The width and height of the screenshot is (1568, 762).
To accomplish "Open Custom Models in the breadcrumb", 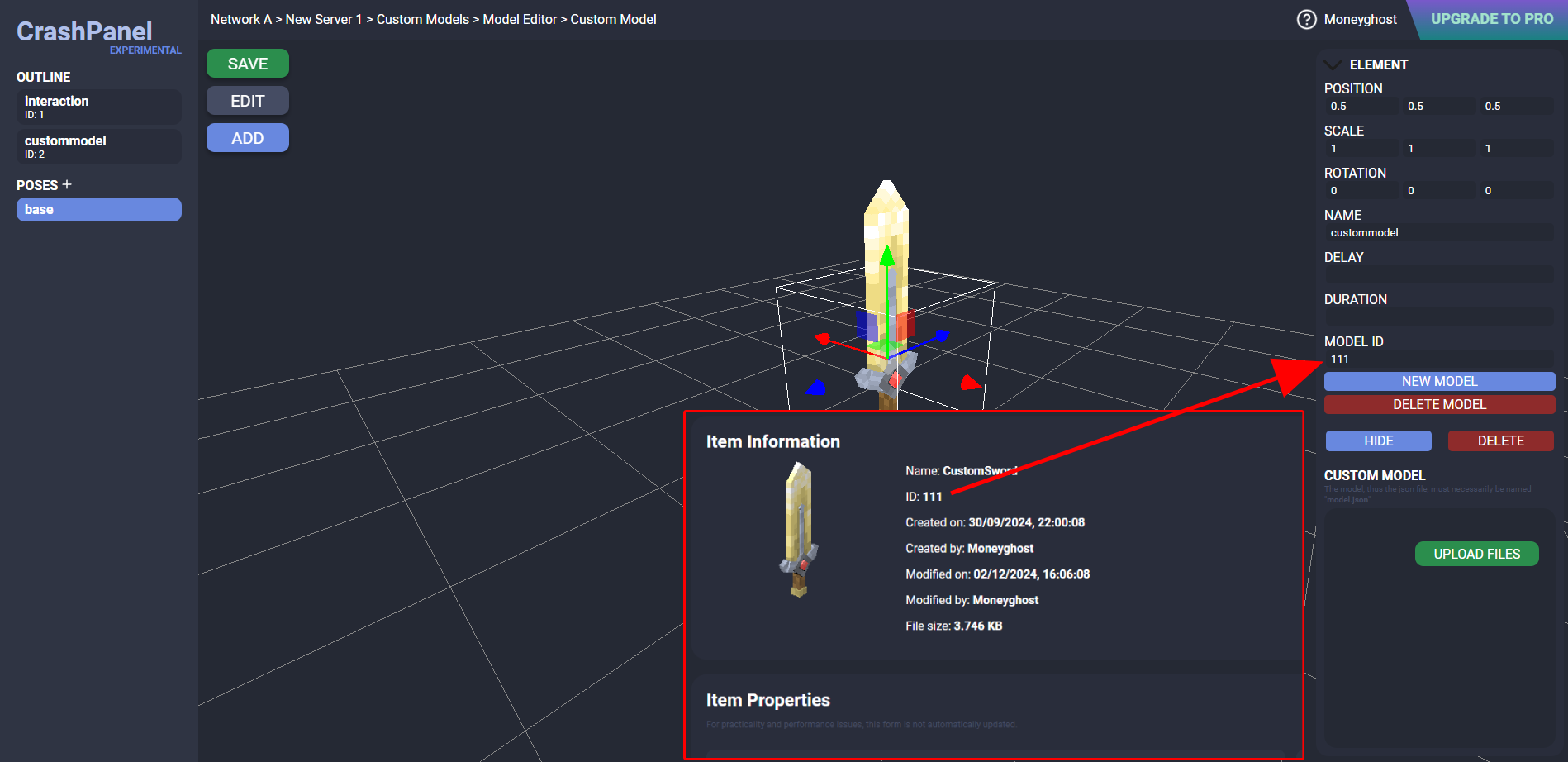I will [x=422, y=19].
